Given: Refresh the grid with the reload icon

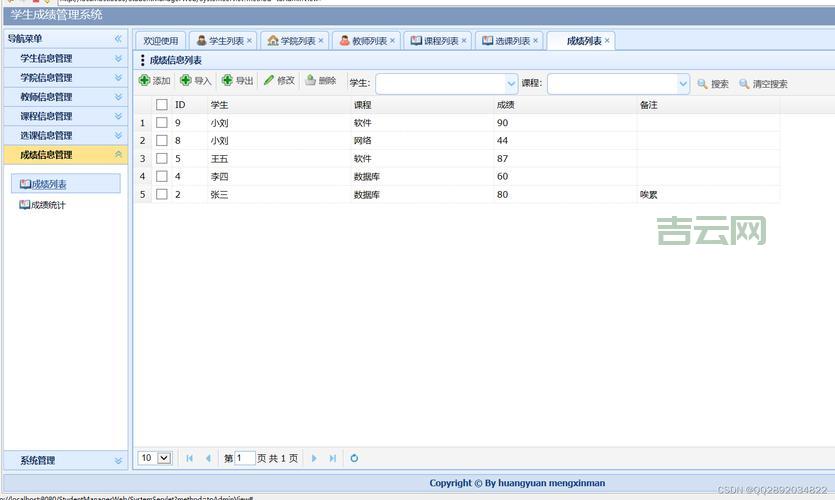Looking at the screenshot, I should (x=354, y=458).
